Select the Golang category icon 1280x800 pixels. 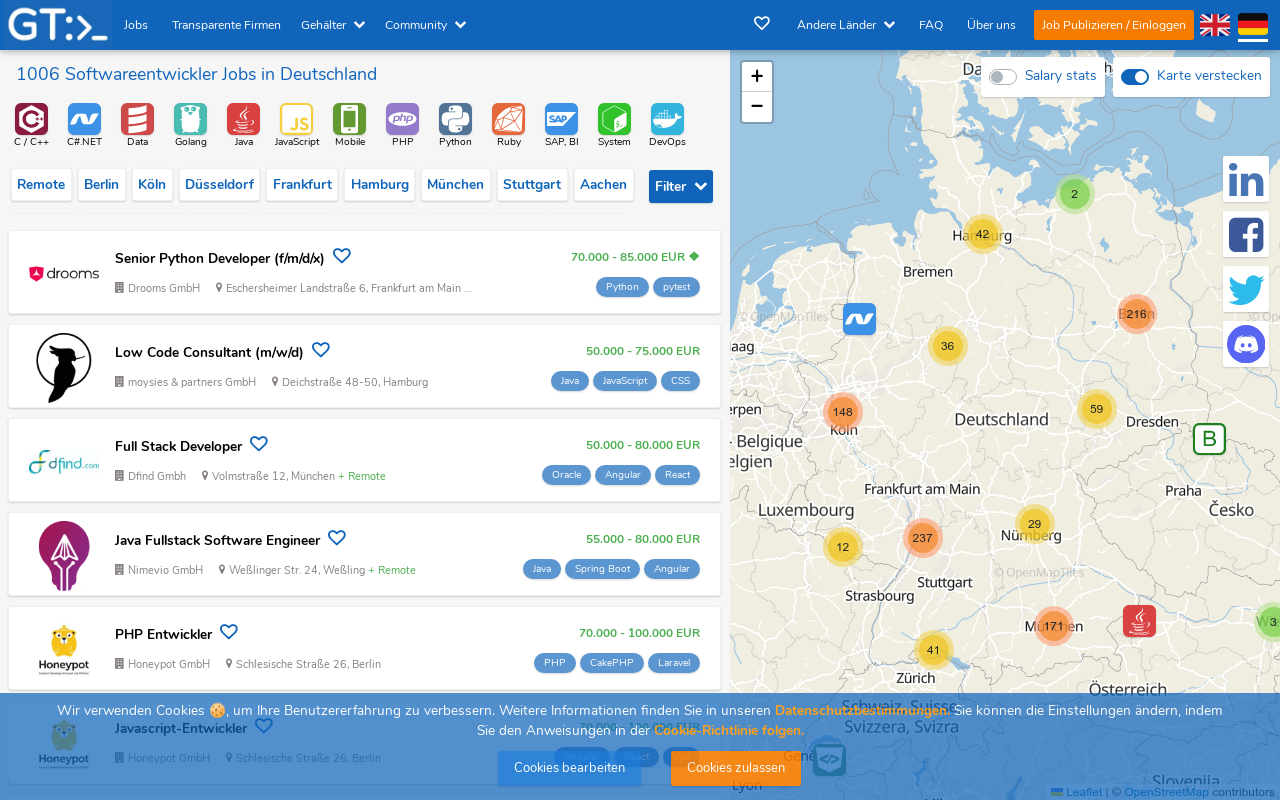tap(190, 119)
